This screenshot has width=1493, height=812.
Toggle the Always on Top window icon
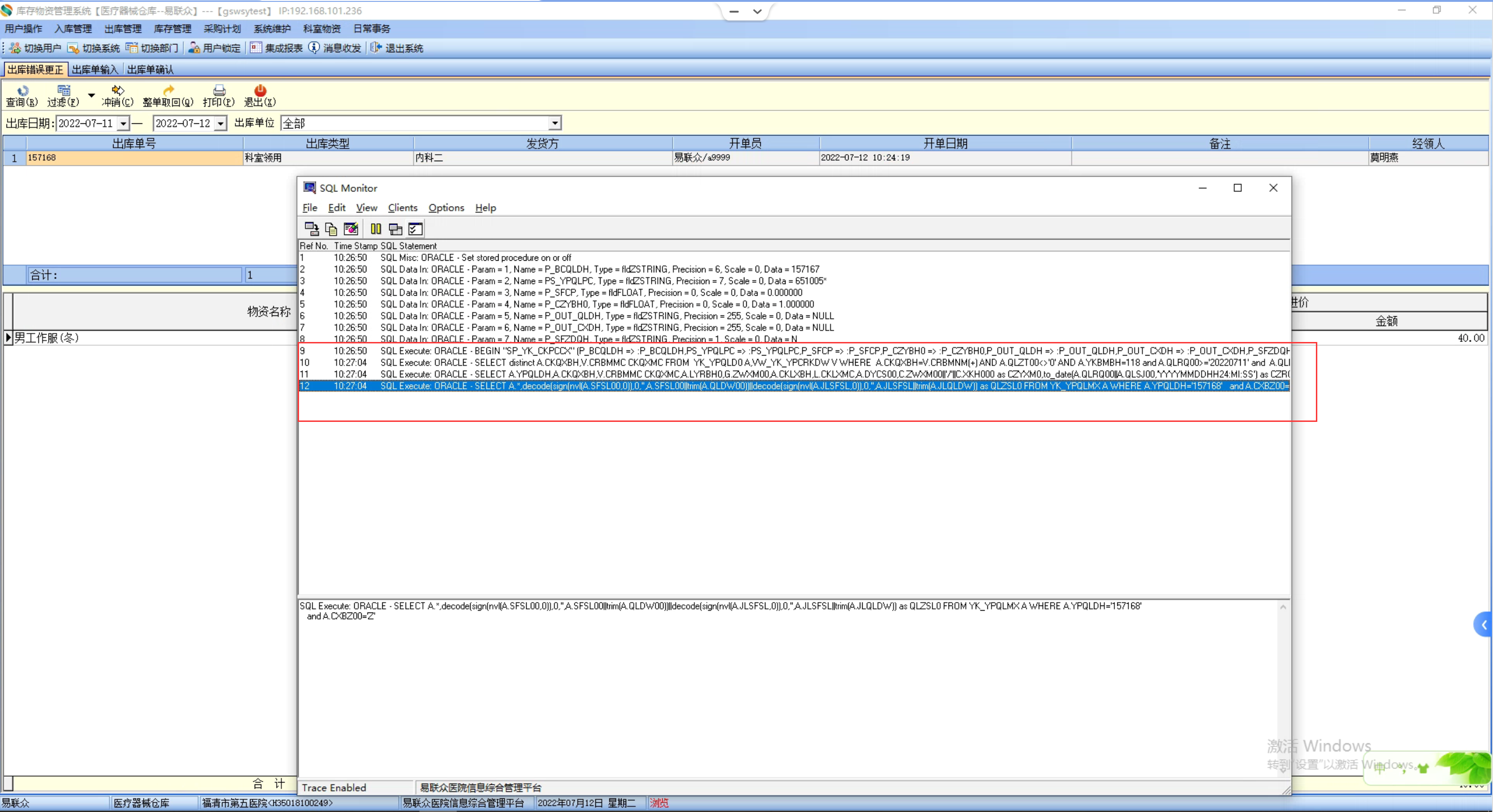[395, 229]
